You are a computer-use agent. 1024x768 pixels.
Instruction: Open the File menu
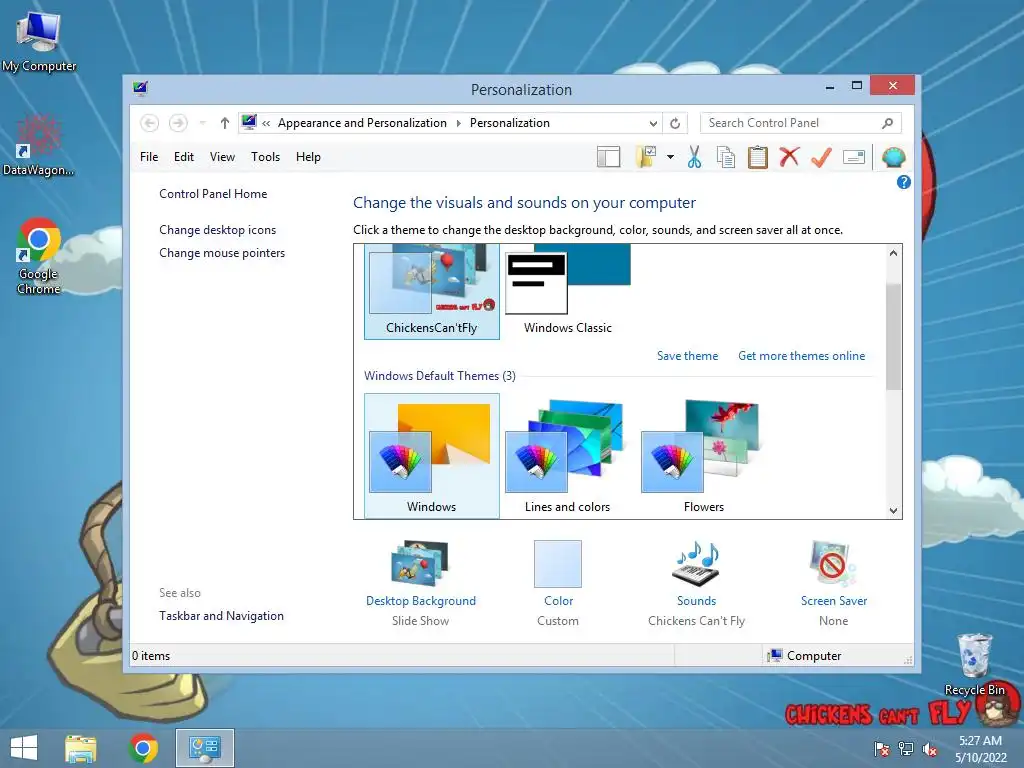point(149,157)
